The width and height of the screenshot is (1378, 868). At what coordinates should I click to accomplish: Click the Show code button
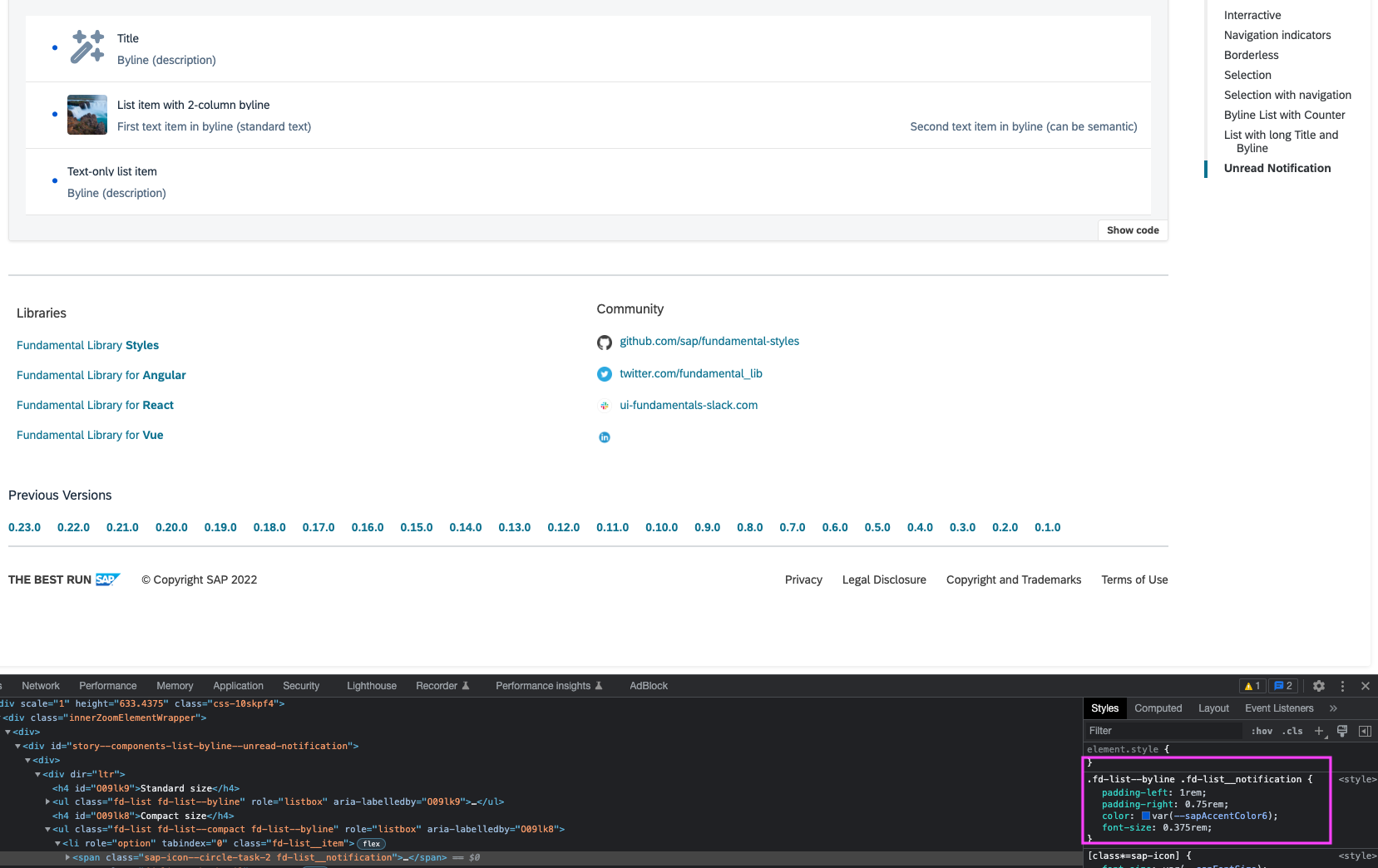pyautogui.click(x=1132, y=230)
